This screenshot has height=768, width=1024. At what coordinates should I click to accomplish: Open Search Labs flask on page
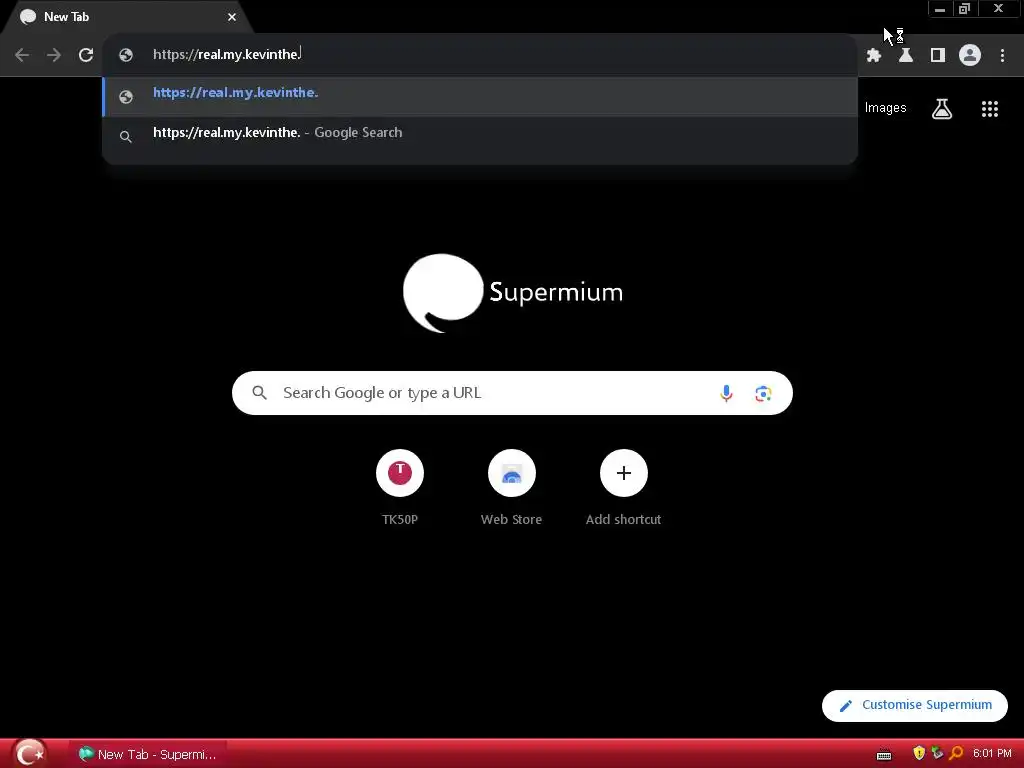coord(942,108)
